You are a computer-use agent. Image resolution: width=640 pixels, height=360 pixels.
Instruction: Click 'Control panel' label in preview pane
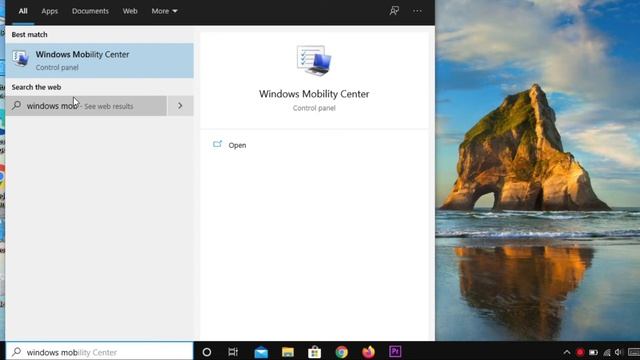pos(314,108)
